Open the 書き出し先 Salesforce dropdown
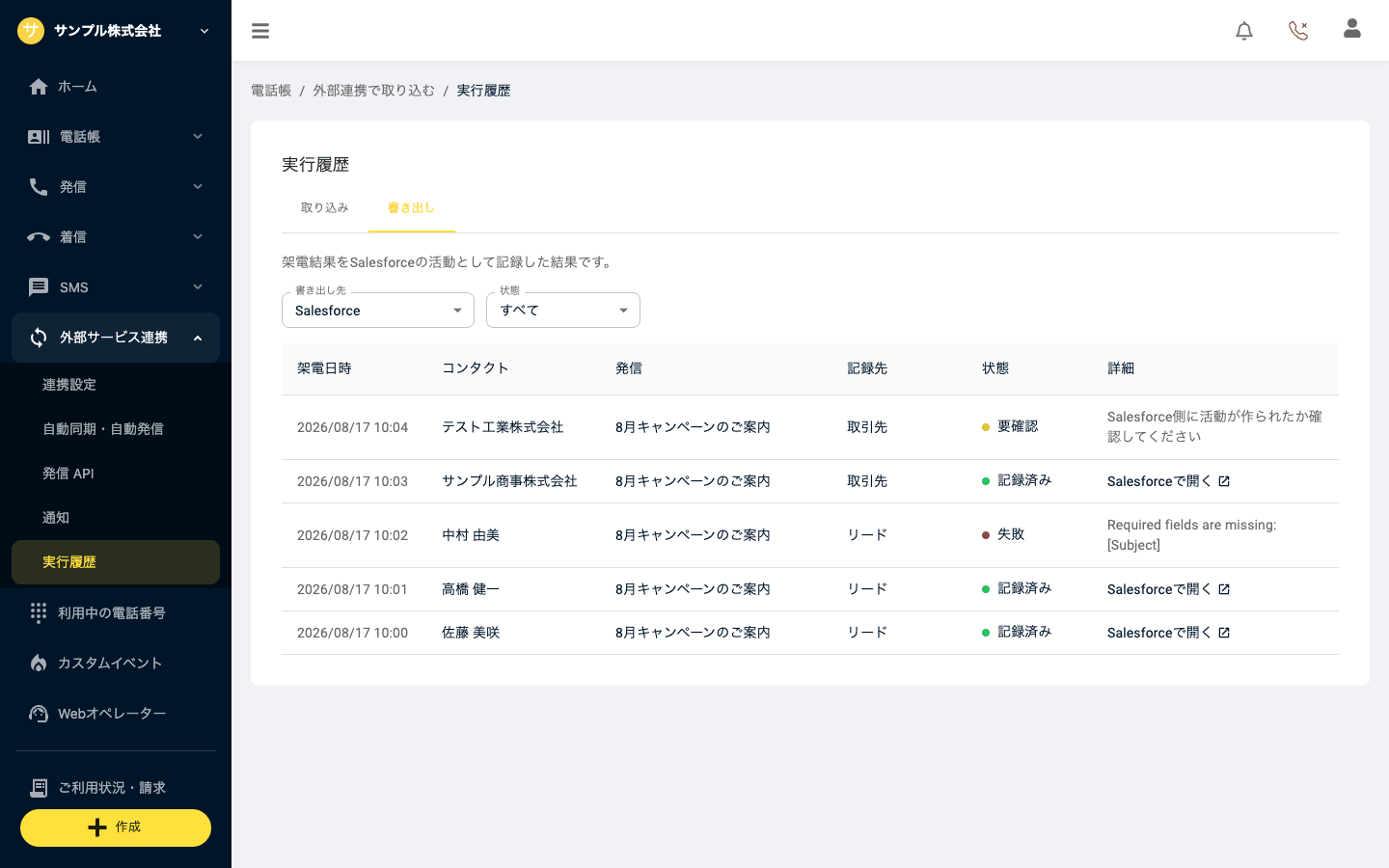1389x868 pixels. pos(378,311)
